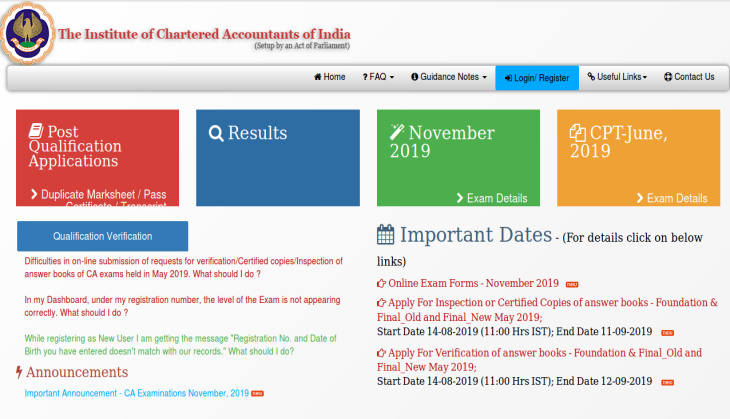Open the Contact Us page
The width and height of the screenshot is (730, 419).
click(x=689, y=77)
